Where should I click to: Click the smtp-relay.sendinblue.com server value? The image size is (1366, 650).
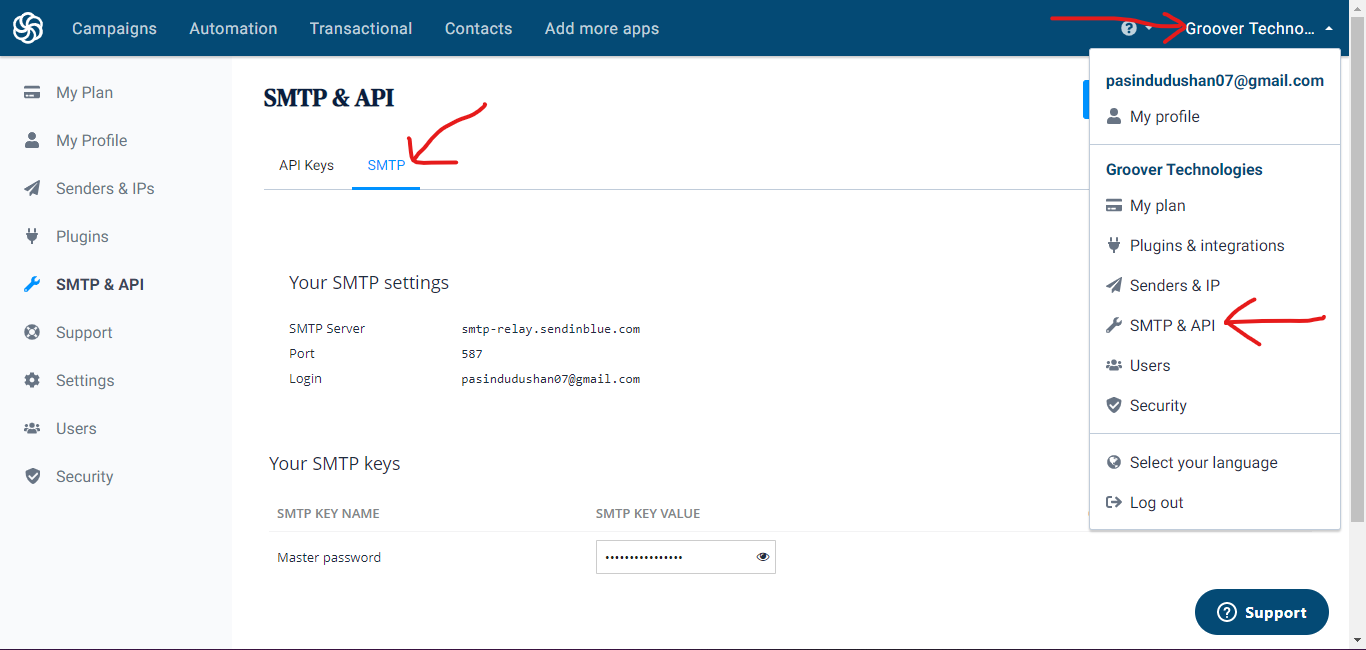coord(550,328)
